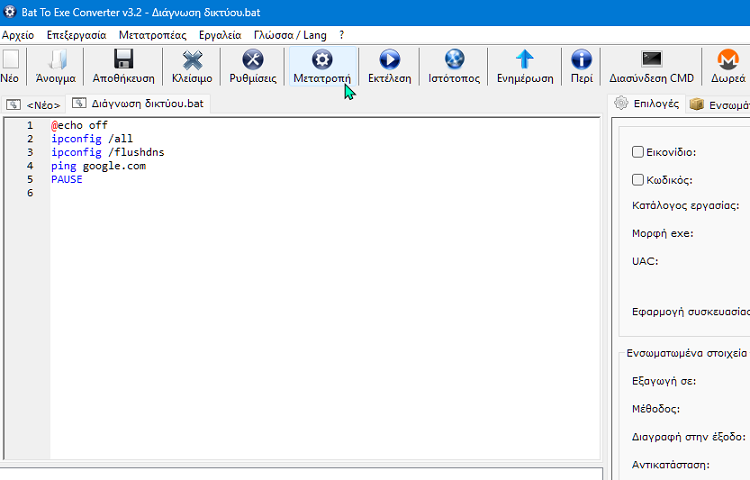Click the Αντικατάσταση label
750x480 pixels.
coord(671,465)
